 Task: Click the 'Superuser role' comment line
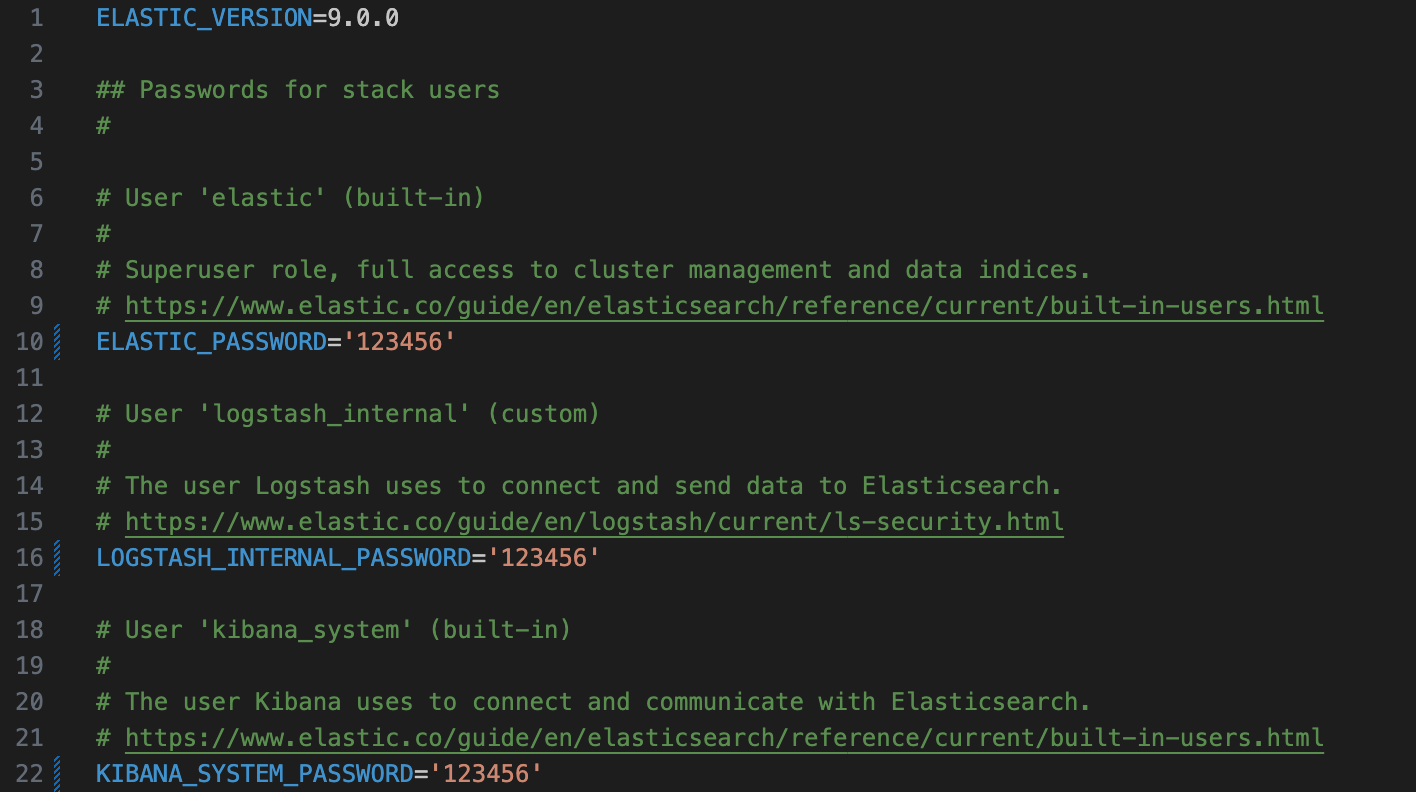tap(593, 270)
